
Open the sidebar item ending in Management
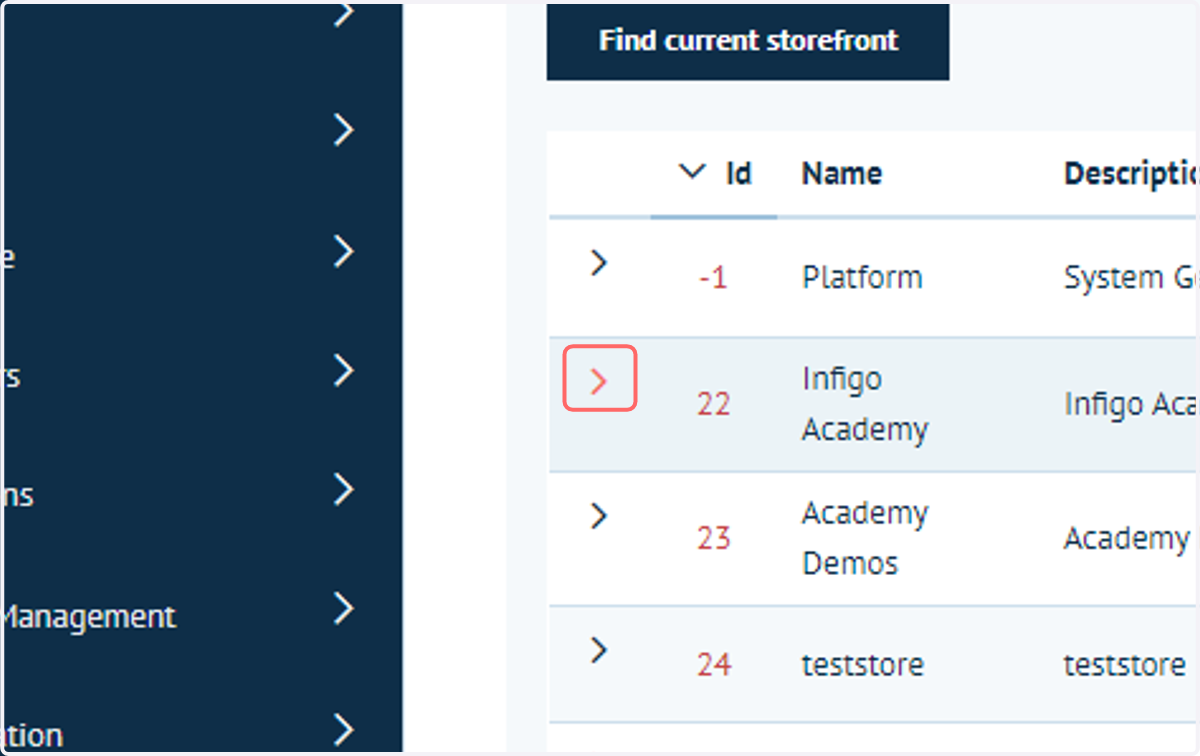pos(88,617)
